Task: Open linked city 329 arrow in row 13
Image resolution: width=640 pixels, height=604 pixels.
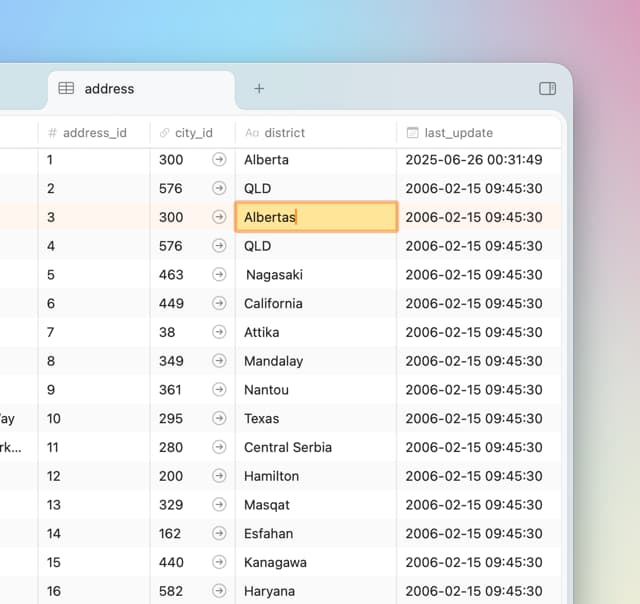Action: pos(219,504)
